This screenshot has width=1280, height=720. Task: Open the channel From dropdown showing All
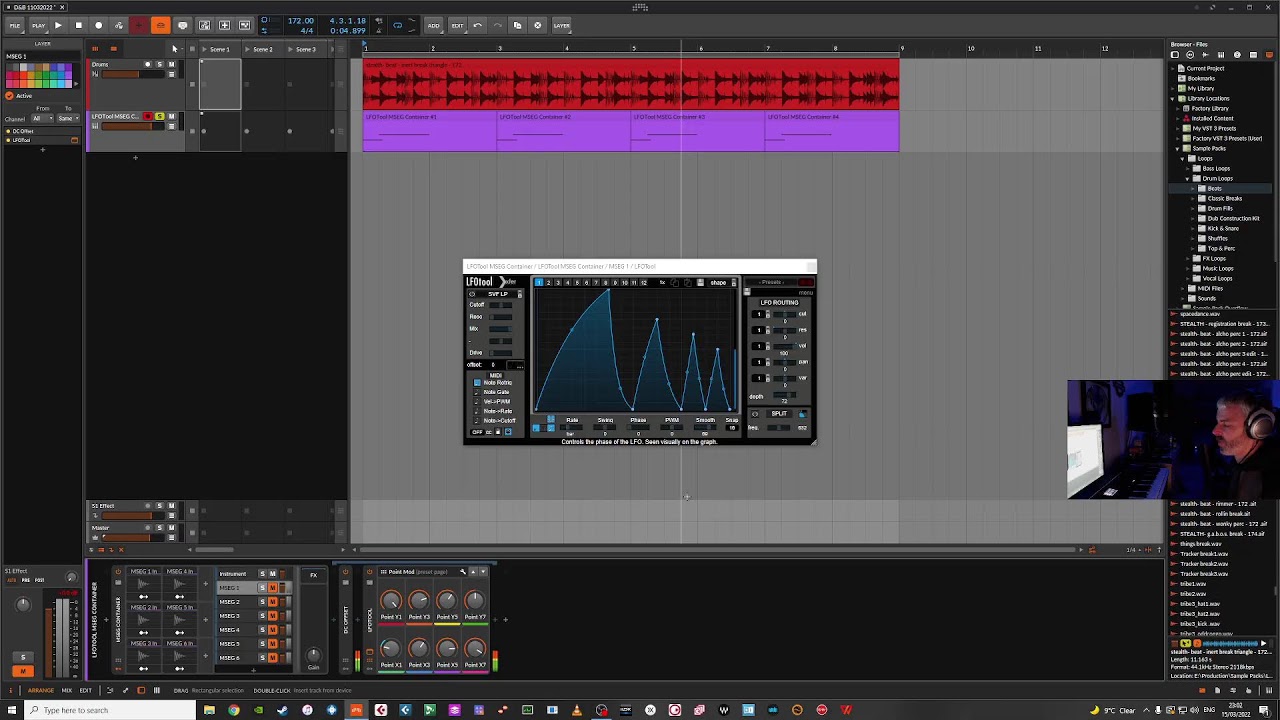pos(42,118)
